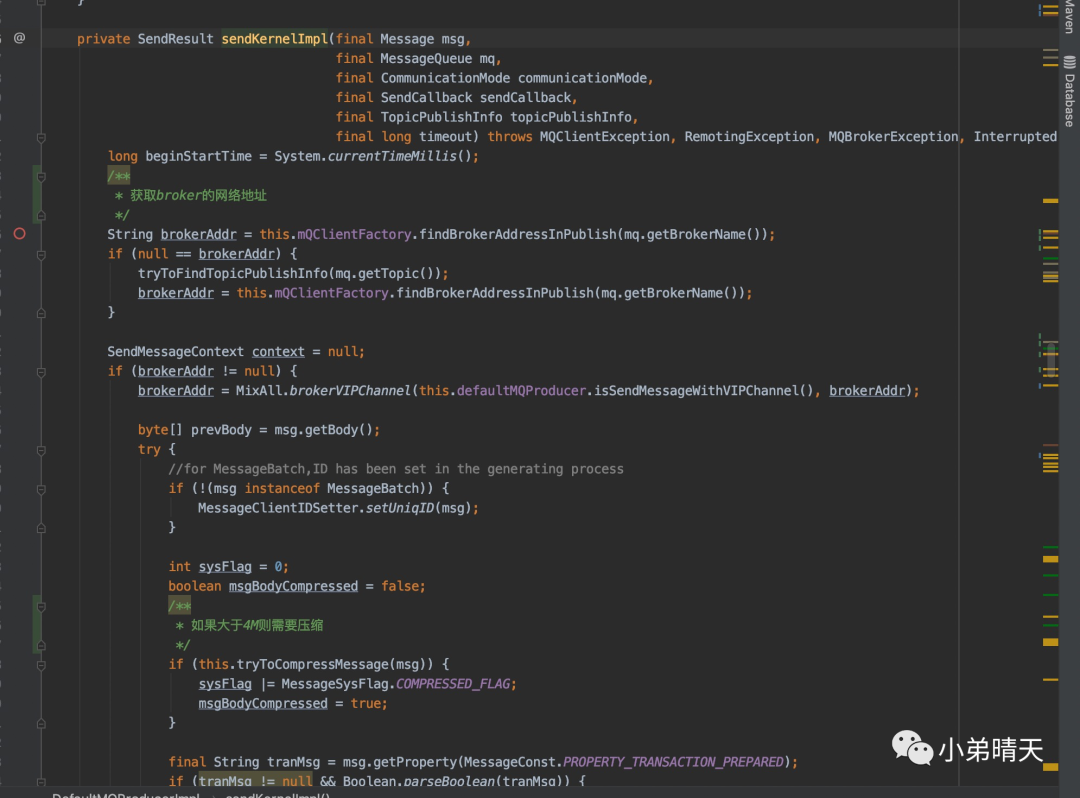Image resolution: width=1080 pixels, height=798 pixels.
Task: Click the TopicPublishInfo parameter type
Action: click(442, 117)
